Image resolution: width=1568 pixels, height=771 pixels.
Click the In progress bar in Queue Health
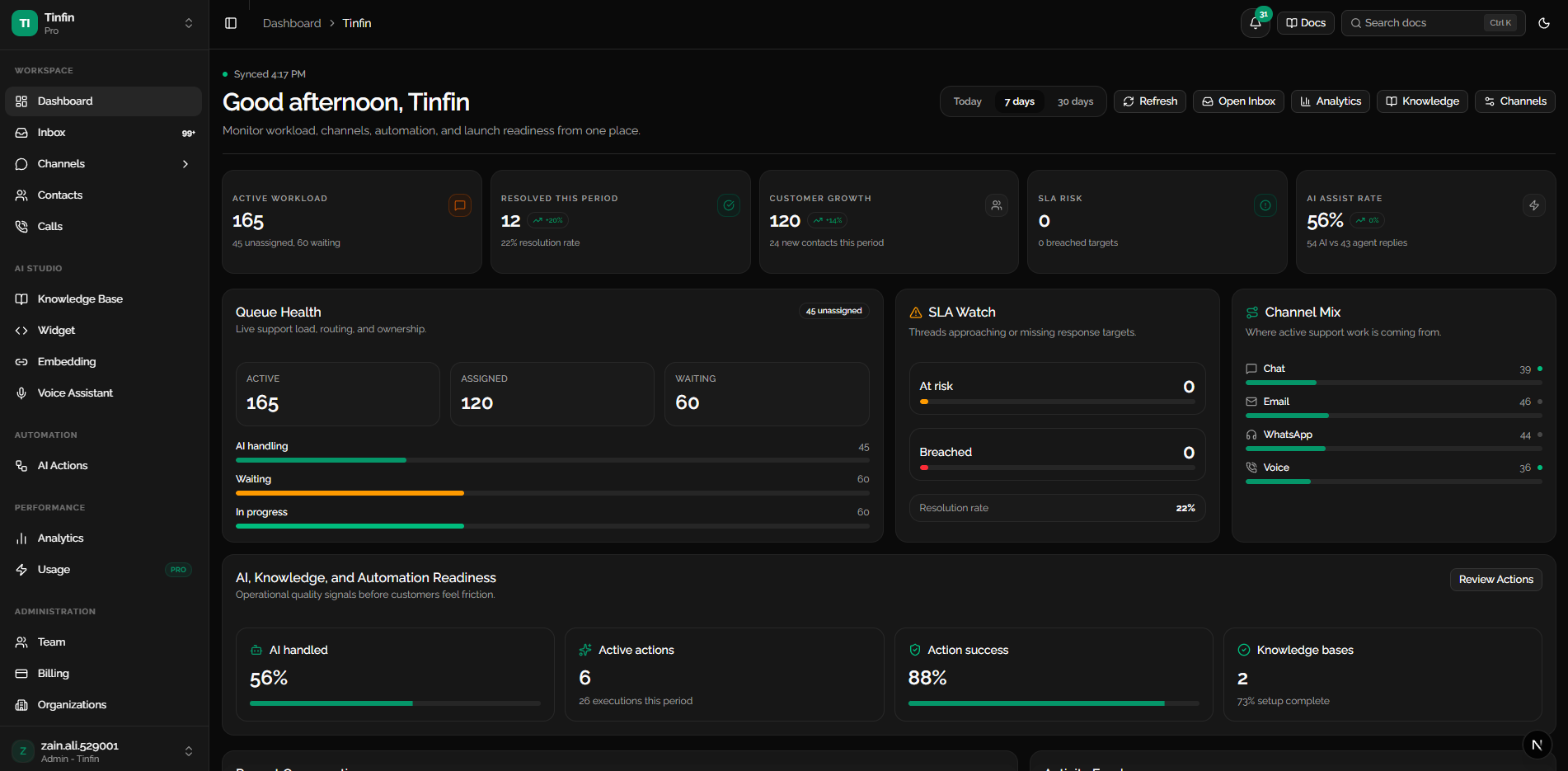click(x=552, y=526)
